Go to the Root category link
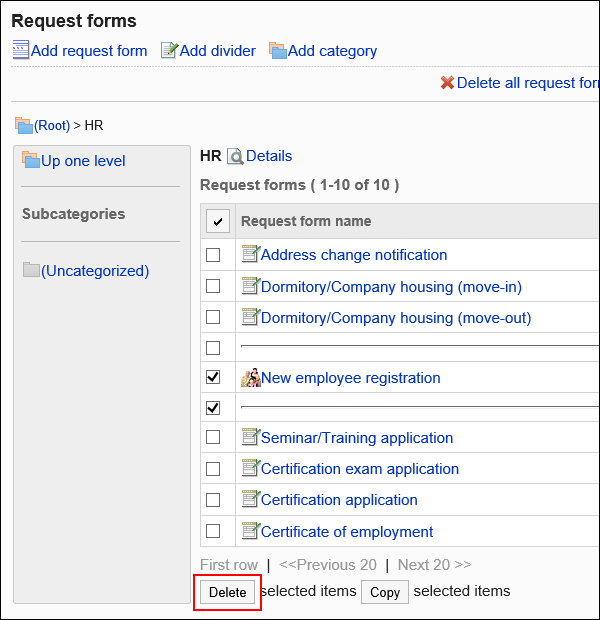Image resolution: width=600 pixels, height=620 pixels. 52,125
